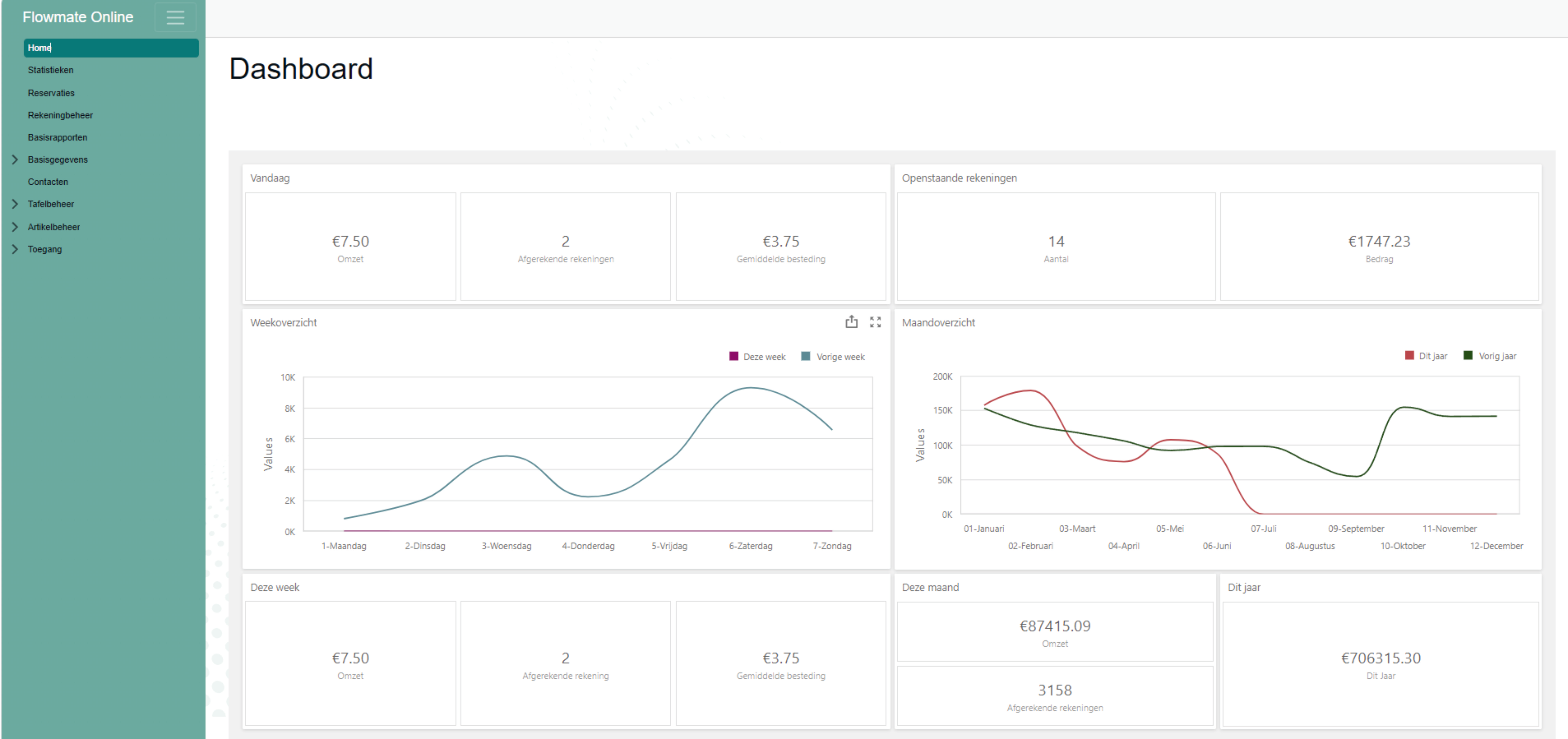The width and height of the screenshot is (1568, 739).
Task: Go to Statistieken in the sidebar
Action: 51,70
